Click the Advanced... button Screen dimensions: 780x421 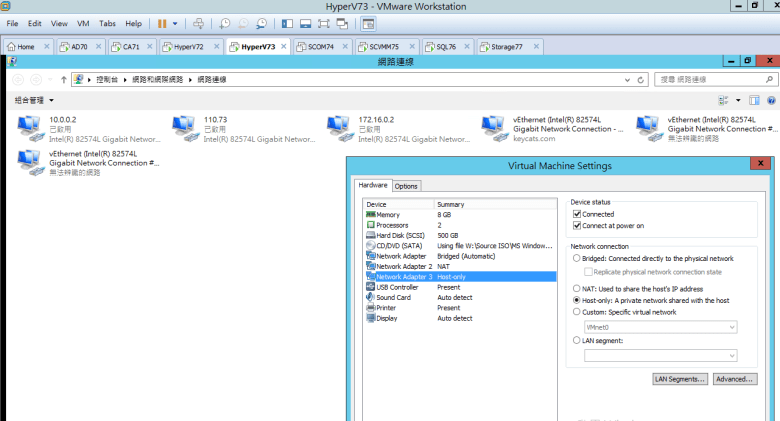coord(734,379)
